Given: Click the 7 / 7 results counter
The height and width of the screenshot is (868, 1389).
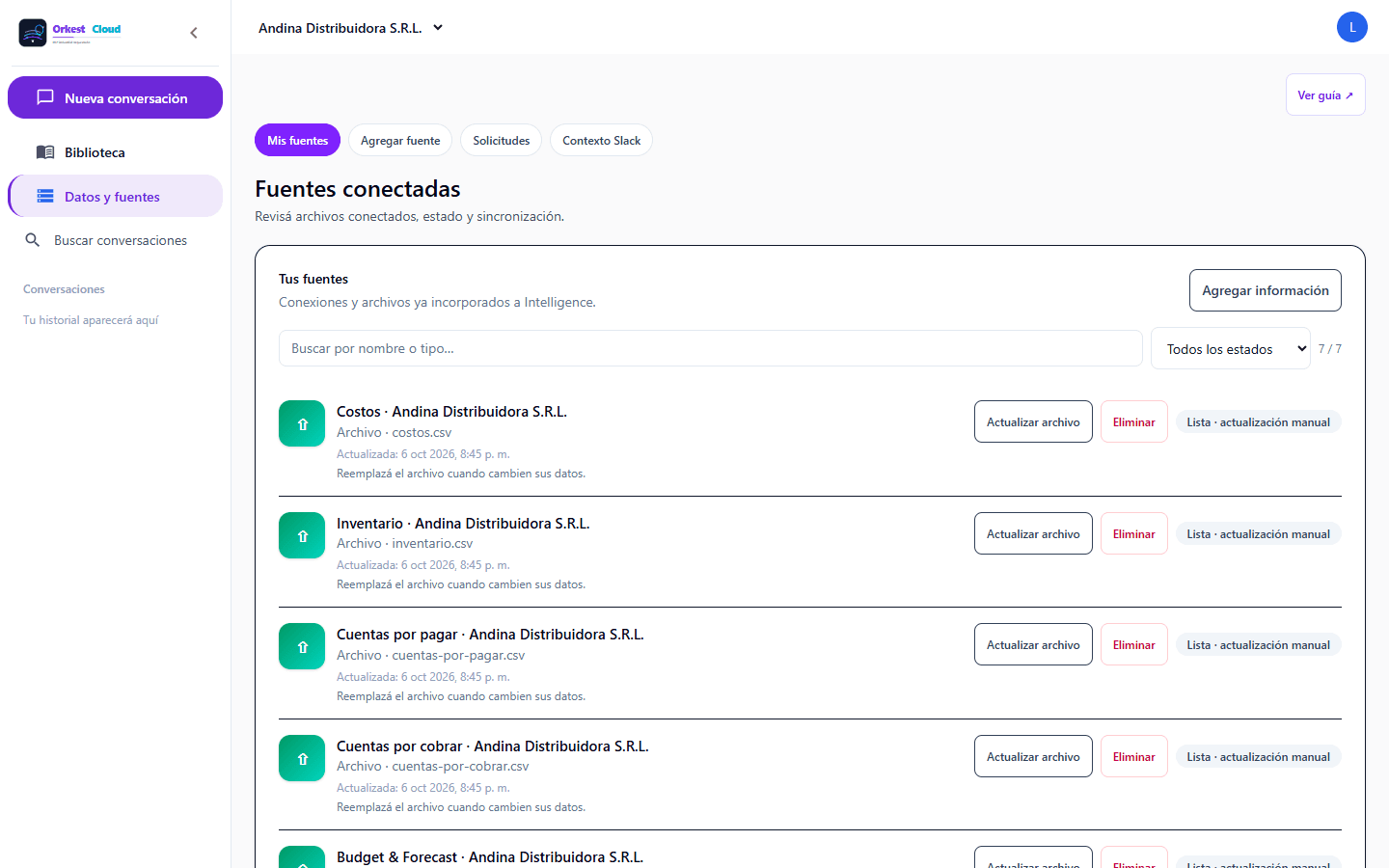Looking at the screenshot, I should 1330,349.
